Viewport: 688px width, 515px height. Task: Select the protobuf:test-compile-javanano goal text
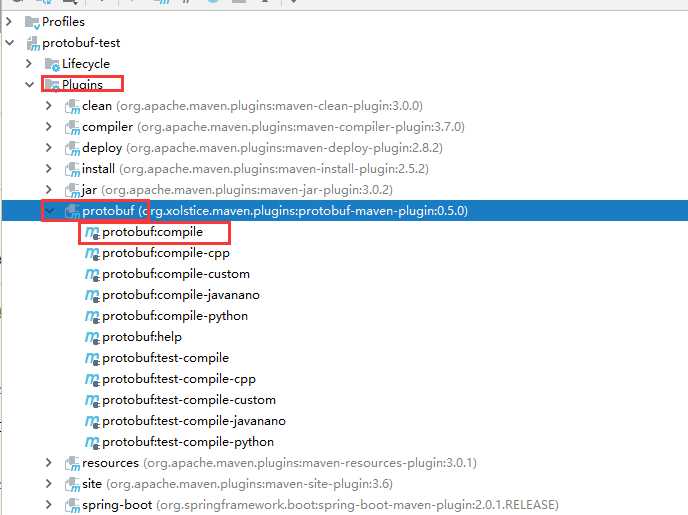tap(194, 421)
